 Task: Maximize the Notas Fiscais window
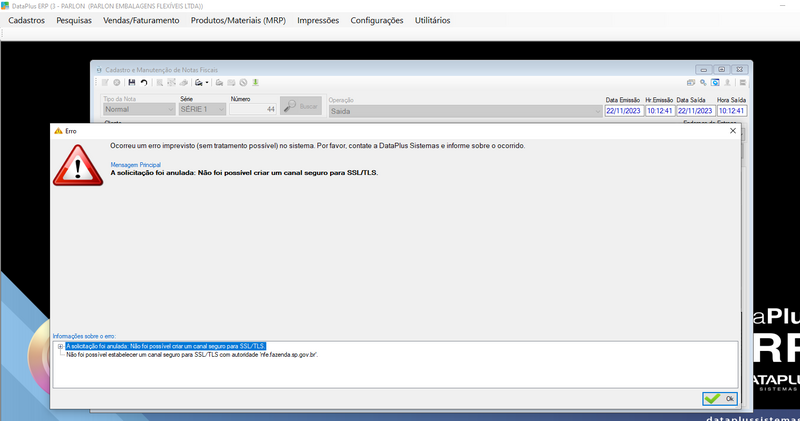pos(721,69)
